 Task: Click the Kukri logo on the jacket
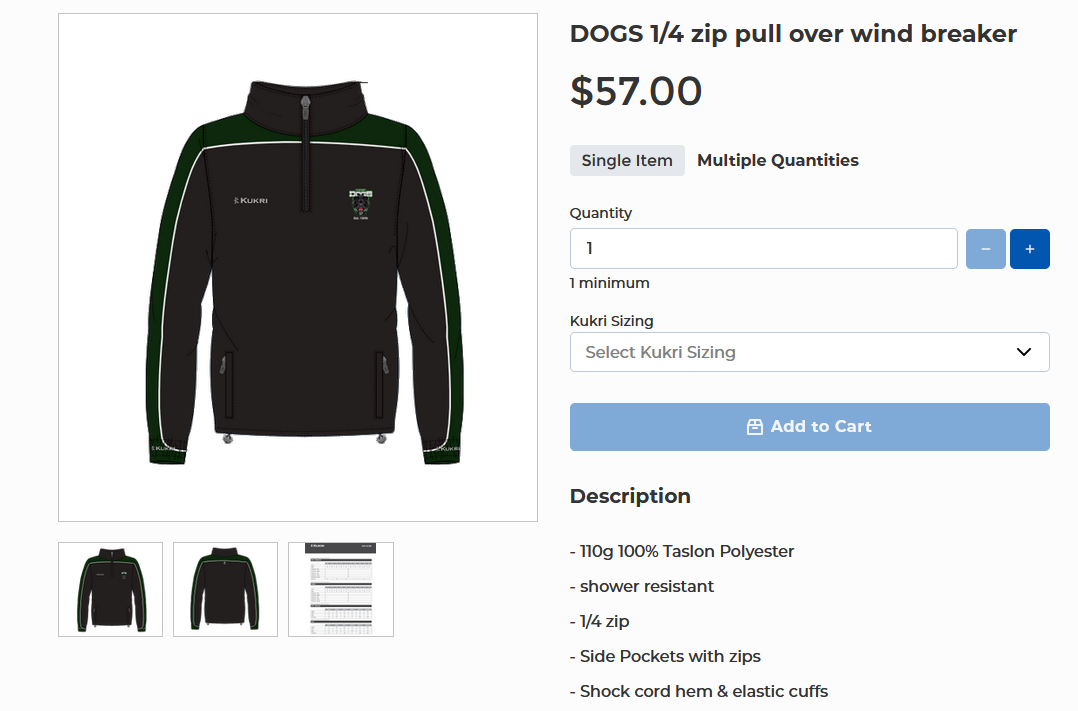click(251, 200)
